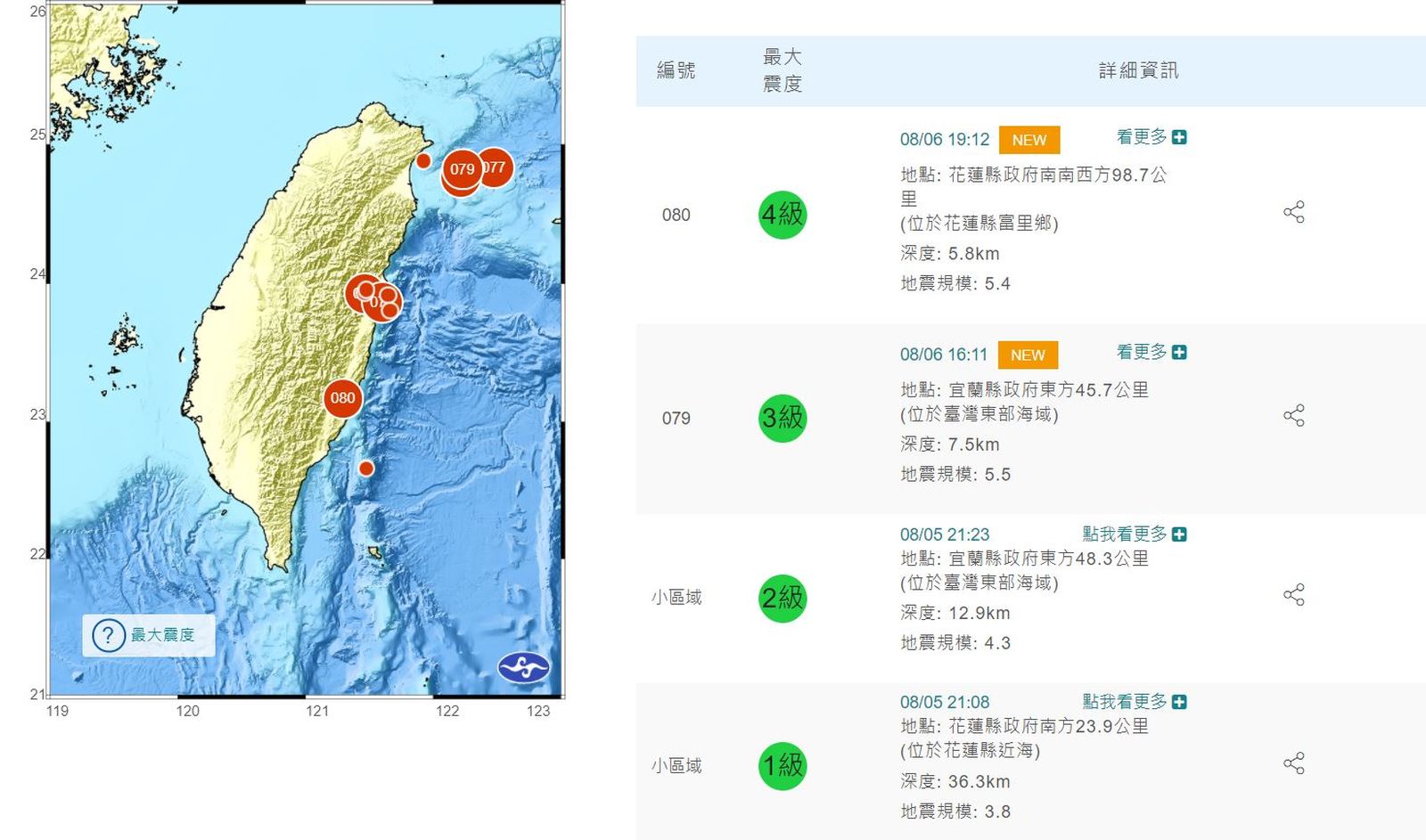Expand 點我看更多 for the 08/05 21:08 earthquake

pos(1134,702)
